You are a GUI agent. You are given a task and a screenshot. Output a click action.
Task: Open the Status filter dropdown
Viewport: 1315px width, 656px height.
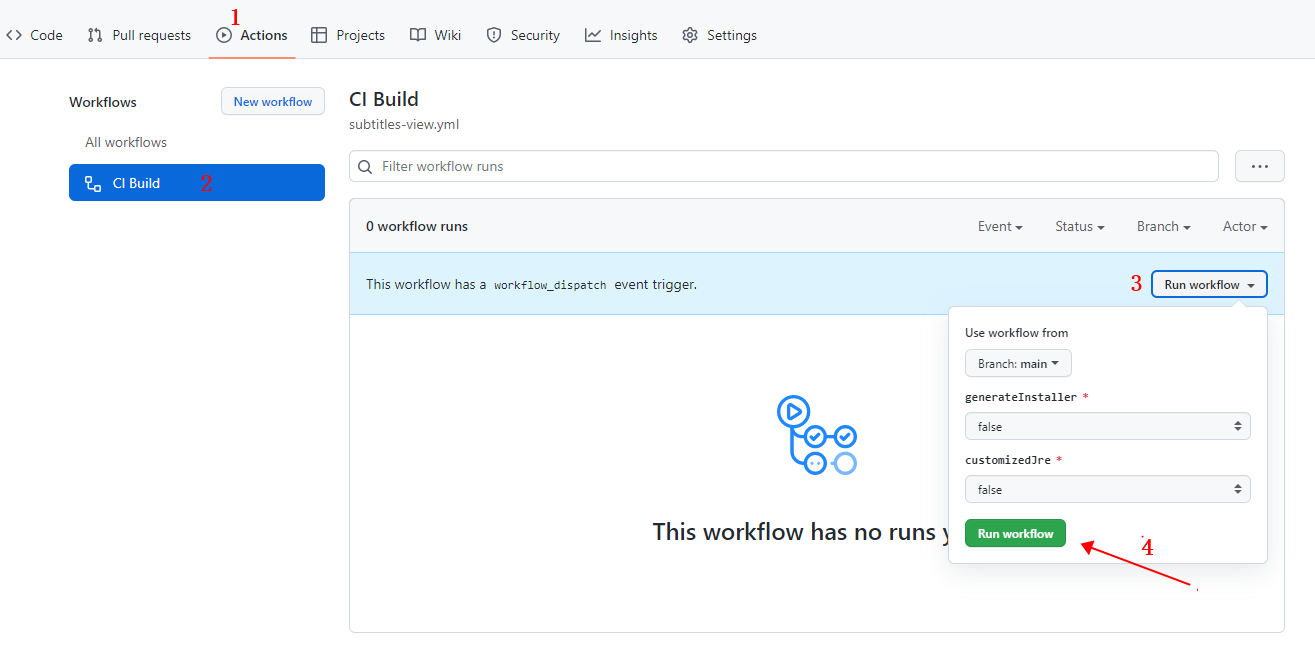1080,226
